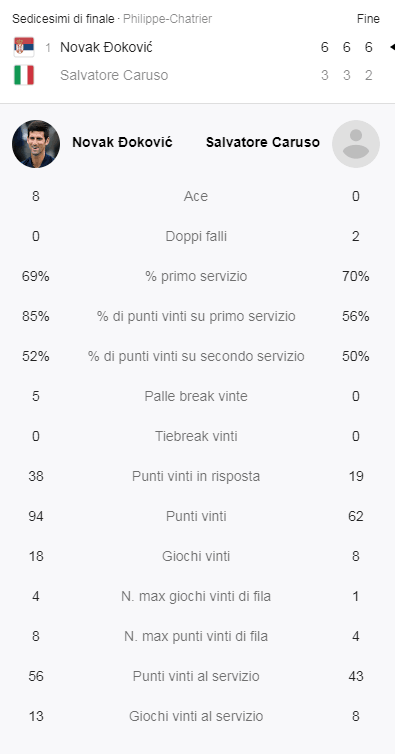Viewport: 395px width, 754px height.
Task: Click Đoković's seed number 1
Action: coord(48,48)
